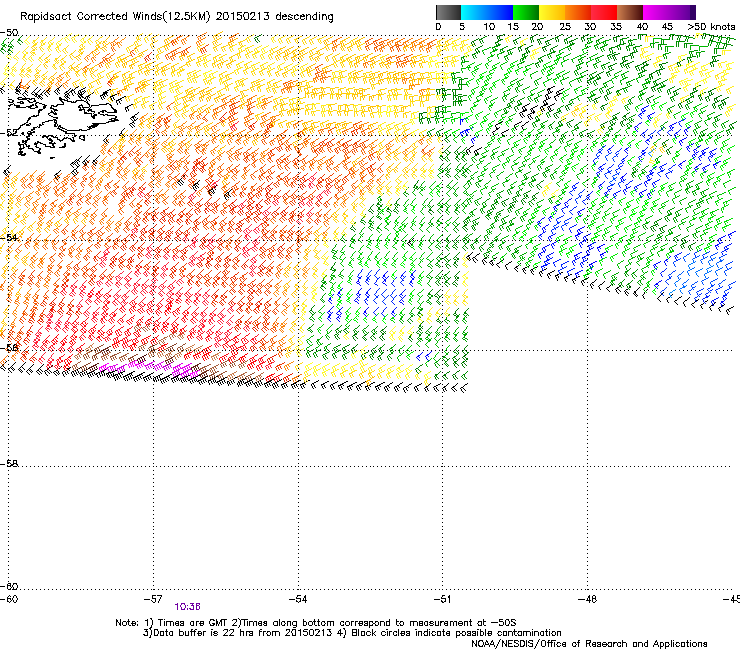Screen dimensions: 740x650
Task: Click the gray 0-5 knots color band
Action: [x=448, y=12]
